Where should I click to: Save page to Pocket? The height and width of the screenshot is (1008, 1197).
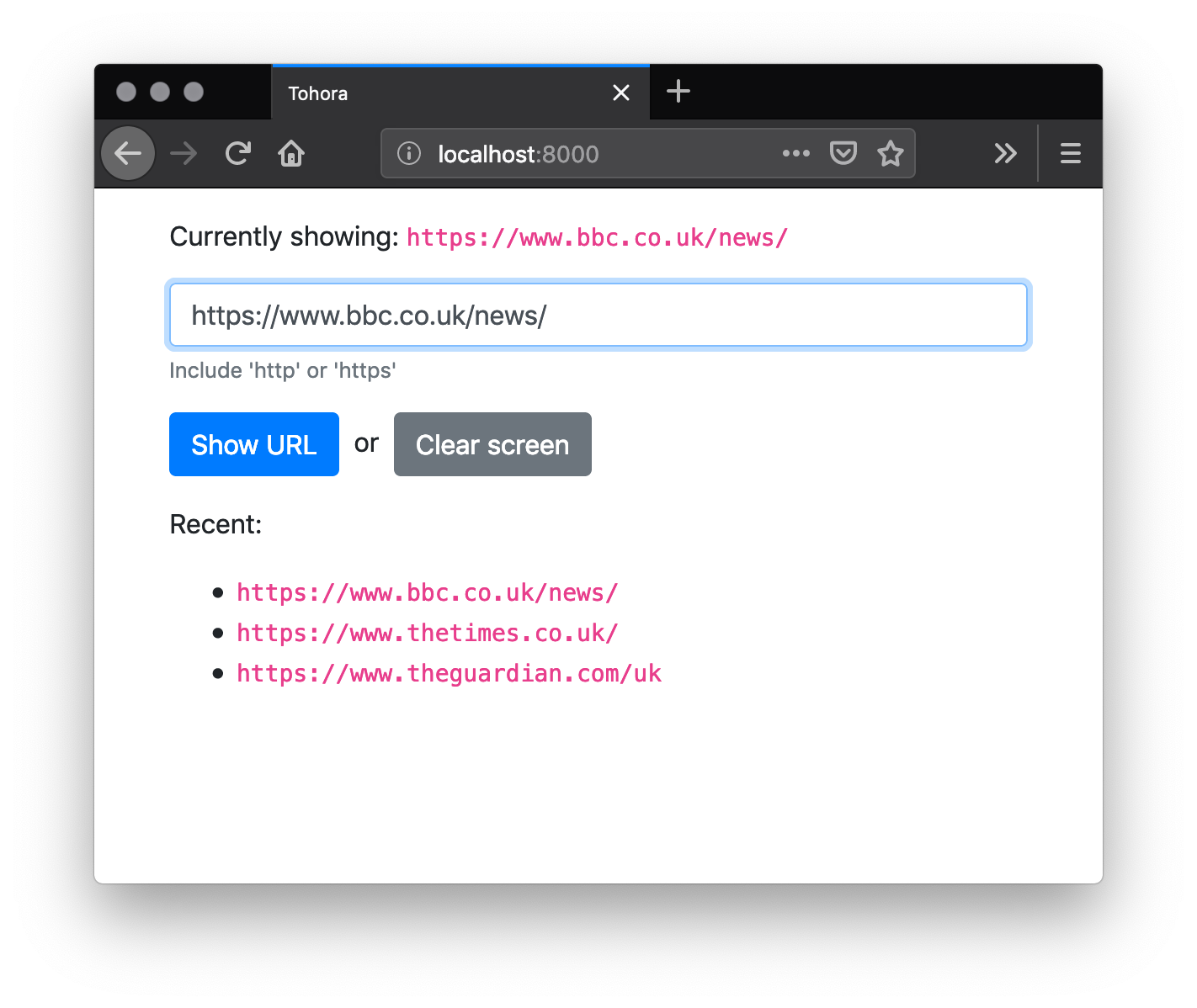pyautogui.click(x=843, y=153)
